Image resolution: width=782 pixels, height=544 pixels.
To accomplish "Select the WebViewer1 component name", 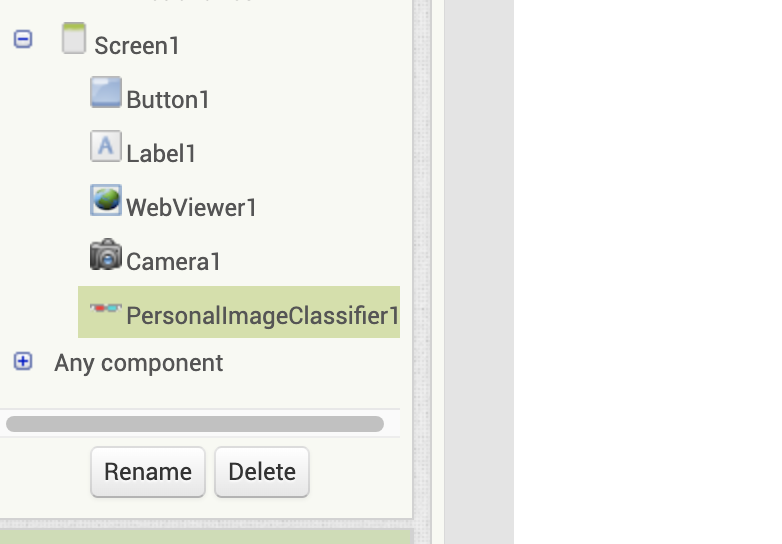I will 191,207.
